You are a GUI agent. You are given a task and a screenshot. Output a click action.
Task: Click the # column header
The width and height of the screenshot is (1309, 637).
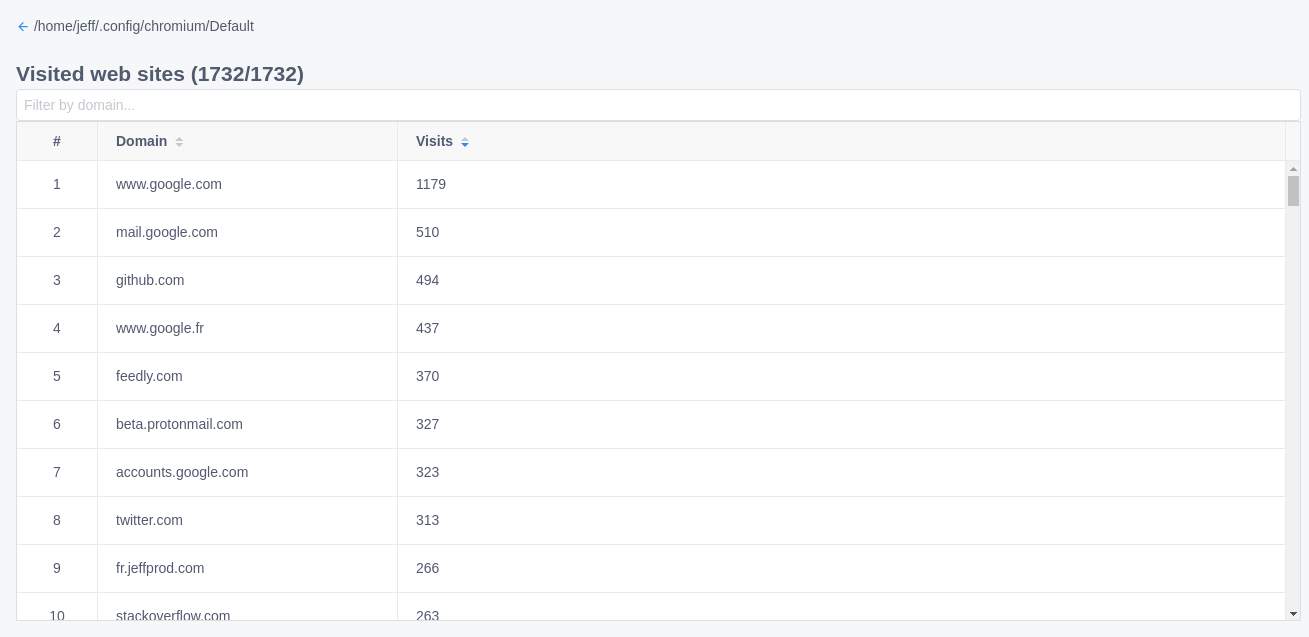[57, 141]
